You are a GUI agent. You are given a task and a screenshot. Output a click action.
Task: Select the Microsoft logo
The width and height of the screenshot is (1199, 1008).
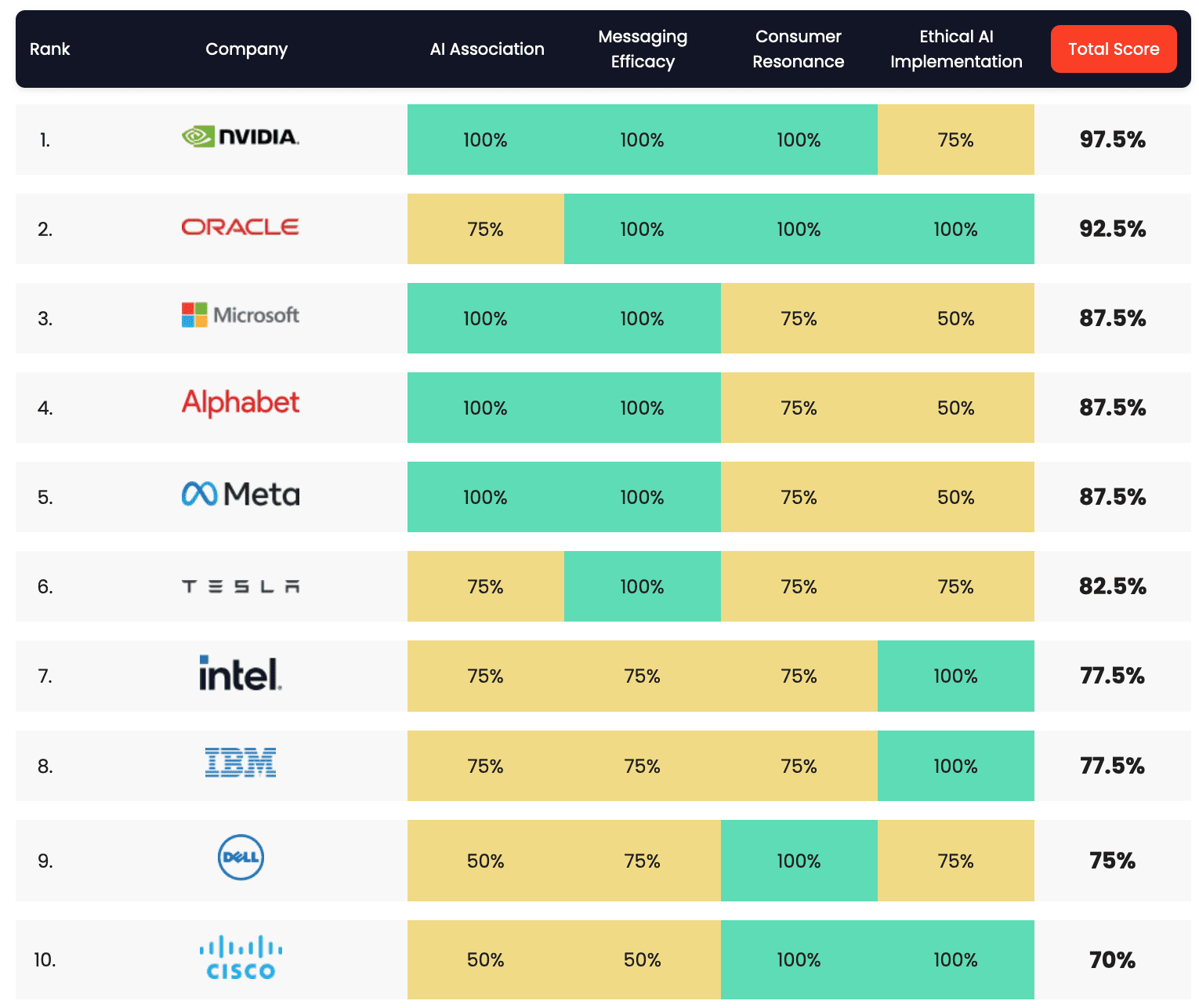pyautogui.click(x=240, y=315)
